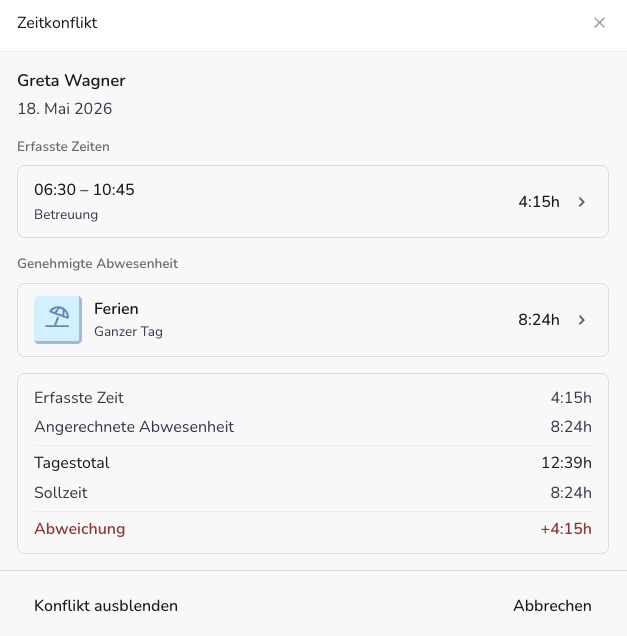Click the employee name Greta Wagner
627x636 pixels.
tap(71, 80)
